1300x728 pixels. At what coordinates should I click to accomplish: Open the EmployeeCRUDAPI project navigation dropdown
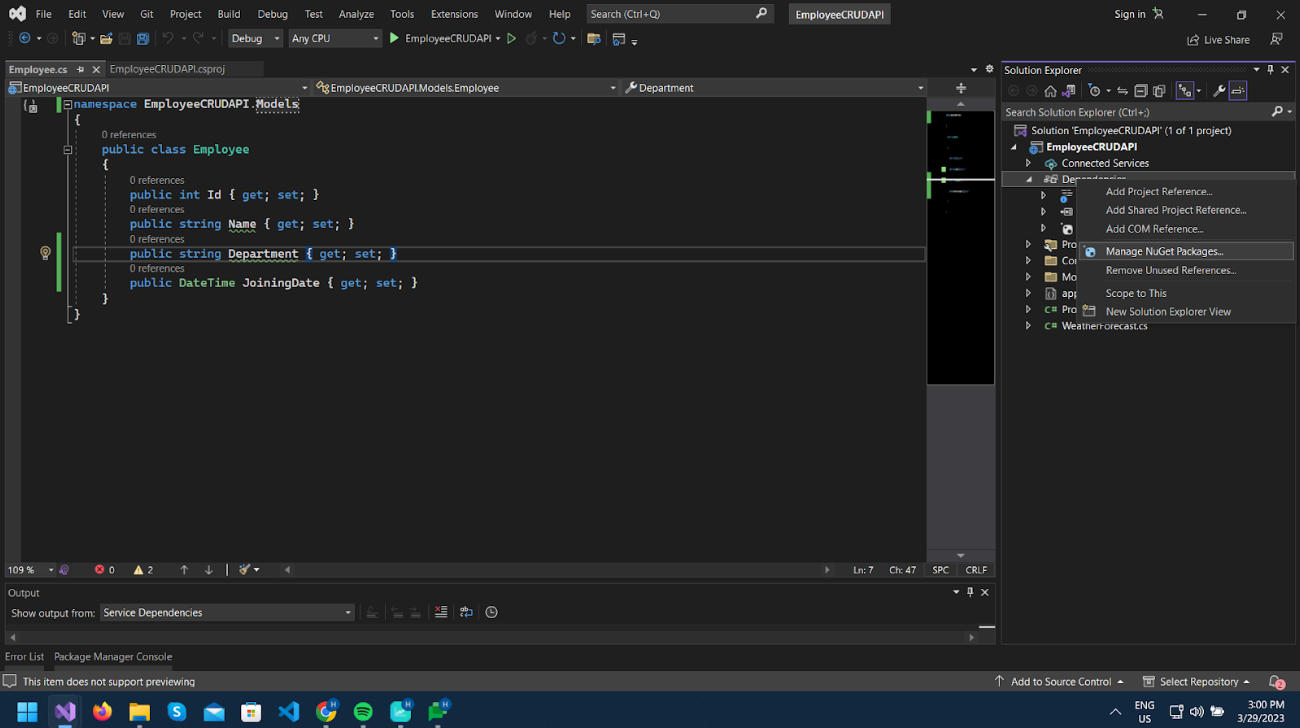(x=158, y=88)
